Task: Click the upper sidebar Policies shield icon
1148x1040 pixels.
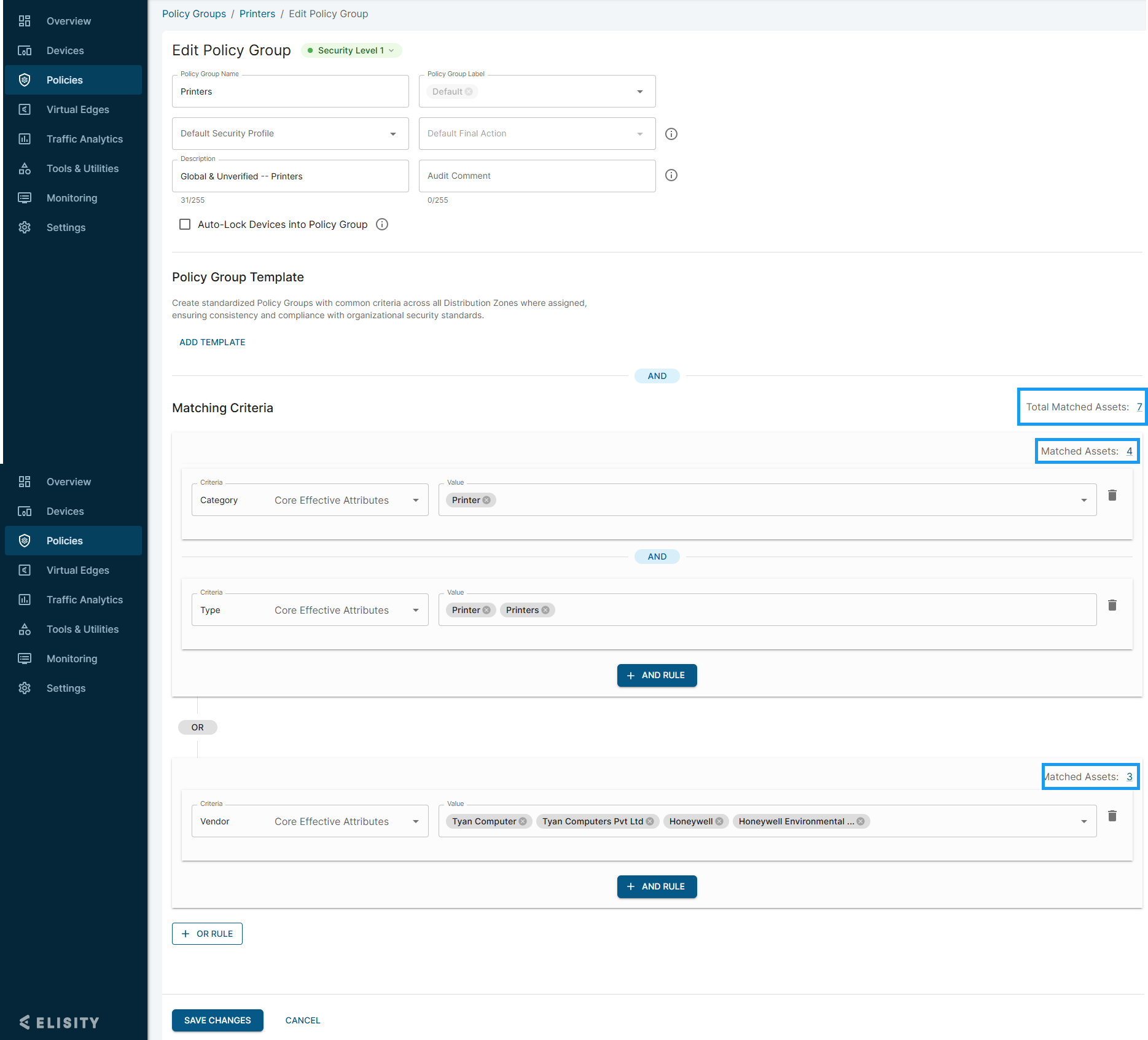Action: click(x=25, y=80)
